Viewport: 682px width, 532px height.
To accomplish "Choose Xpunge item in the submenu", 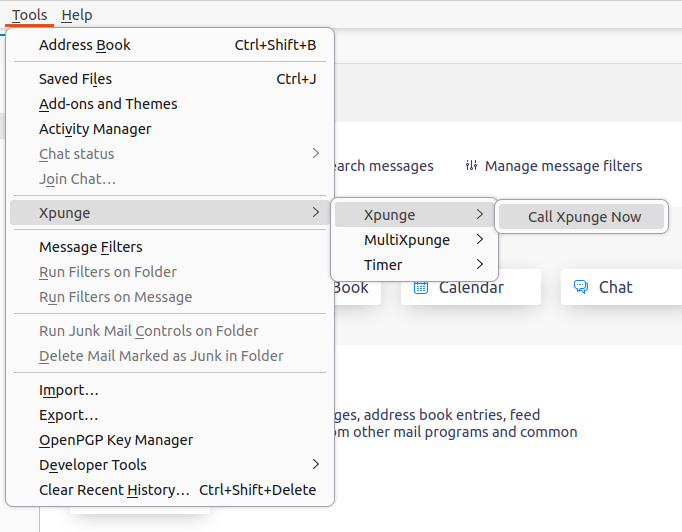I will coord(414,215).
